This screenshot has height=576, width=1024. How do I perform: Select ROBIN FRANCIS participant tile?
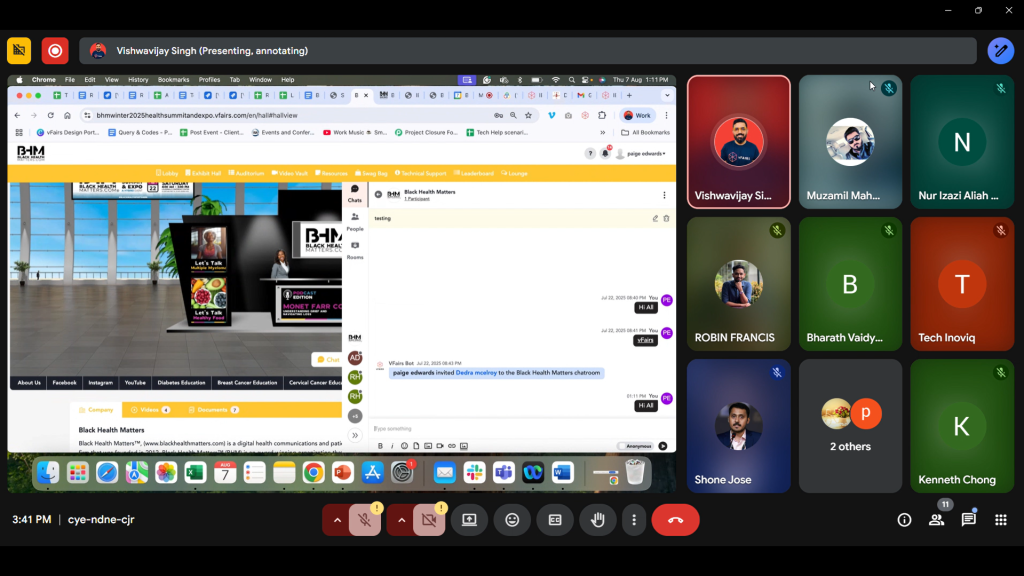click(739, 284)
